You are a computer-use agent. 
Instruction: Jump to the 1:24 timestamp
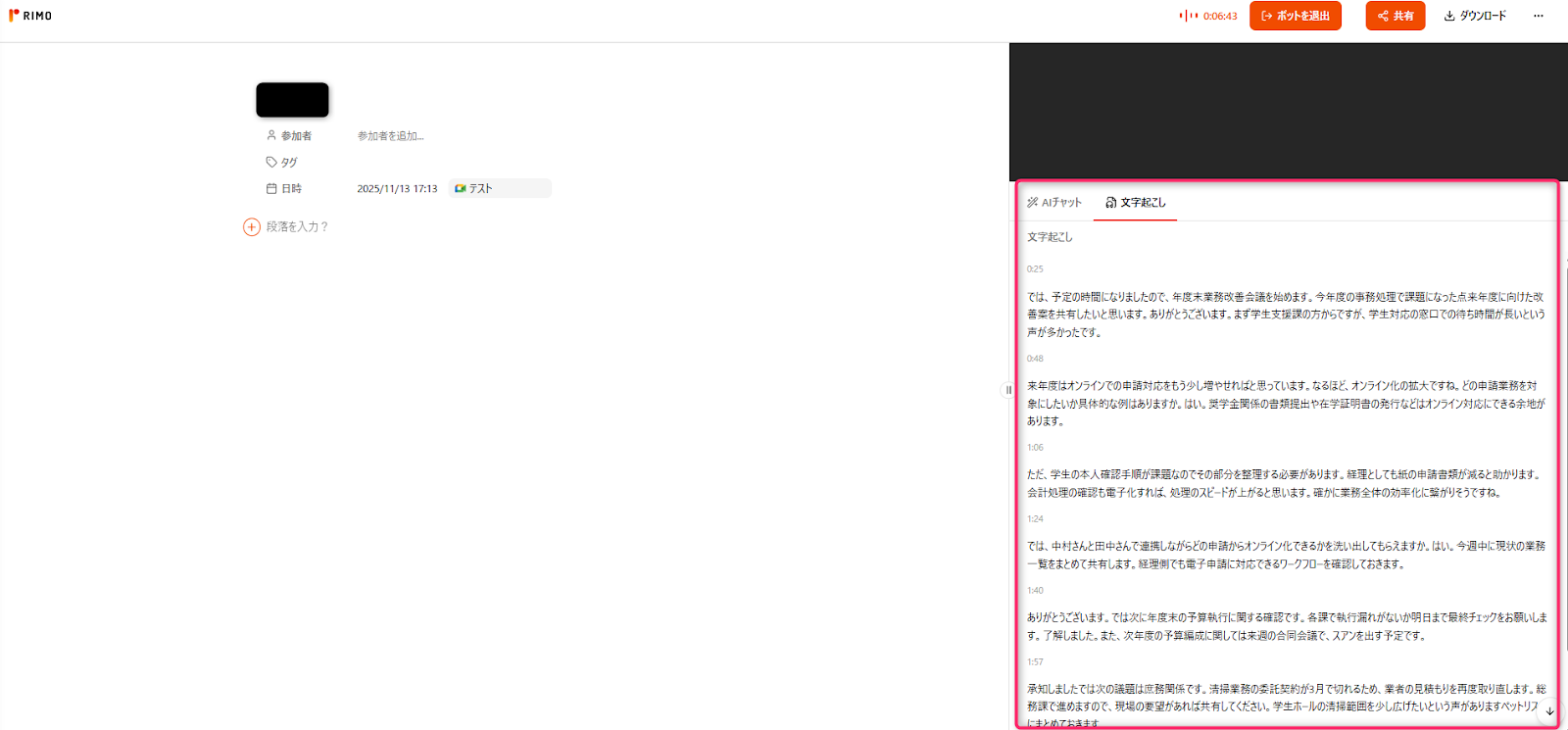click(1035, 519)
